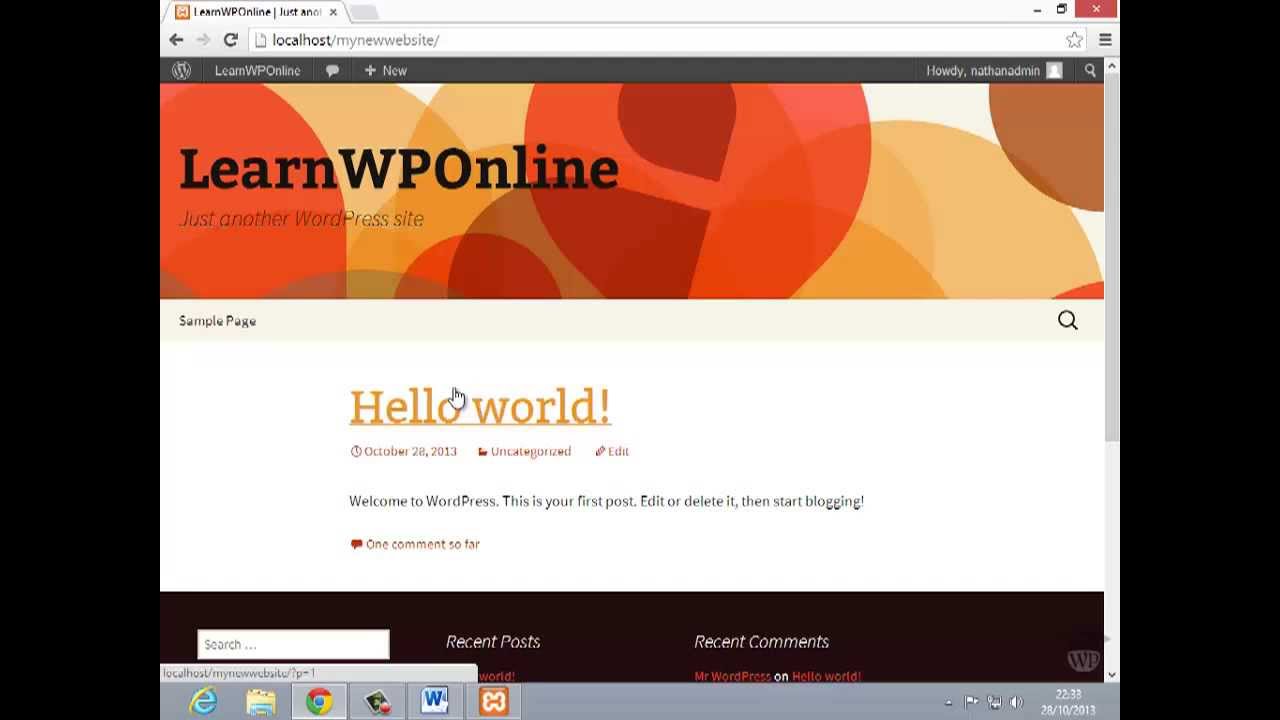
Task: Open the Sample Page menu item
Action: tap(217, 320)
